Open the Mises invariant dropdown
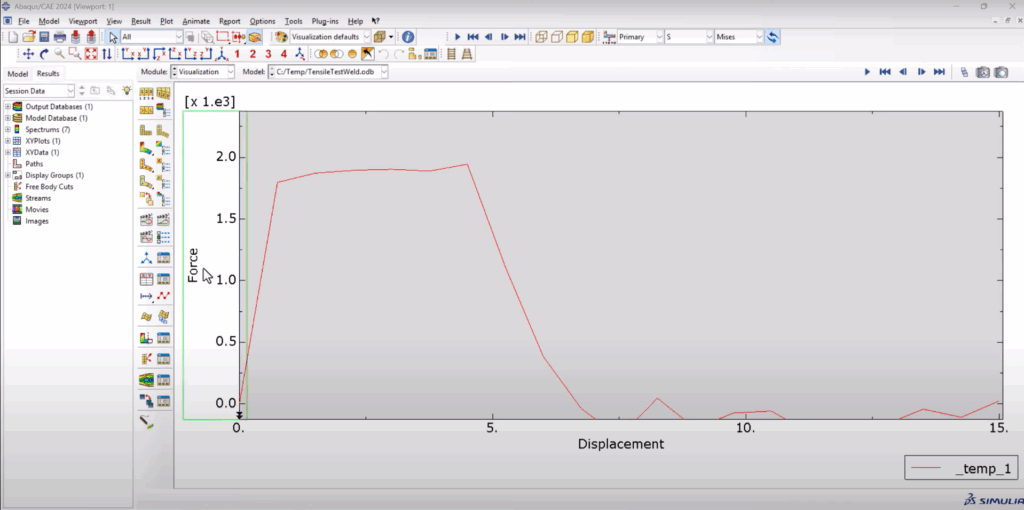1024x510 pixels. [739, 37]
